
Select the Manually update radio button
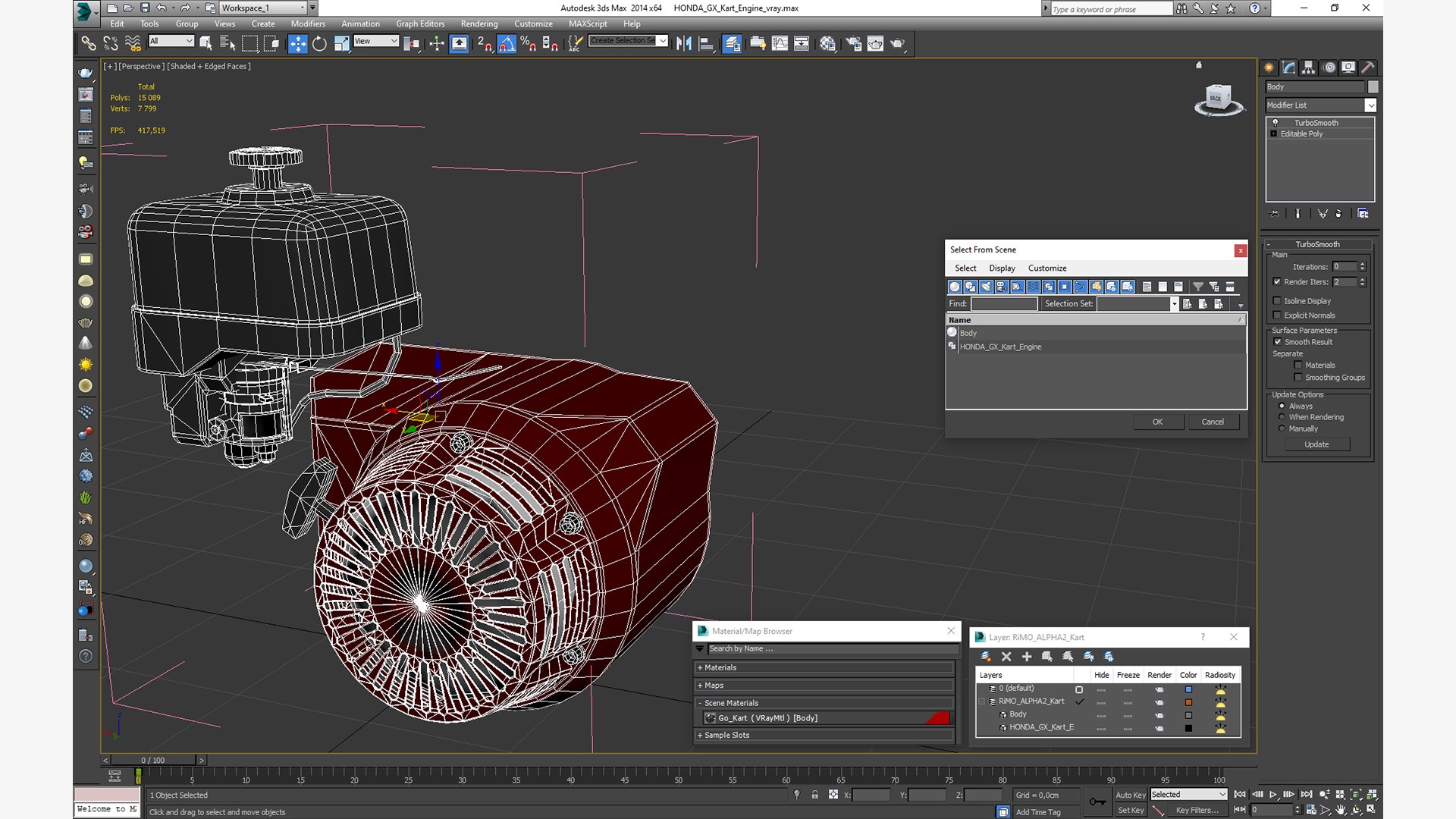(x=1282, y=428)
